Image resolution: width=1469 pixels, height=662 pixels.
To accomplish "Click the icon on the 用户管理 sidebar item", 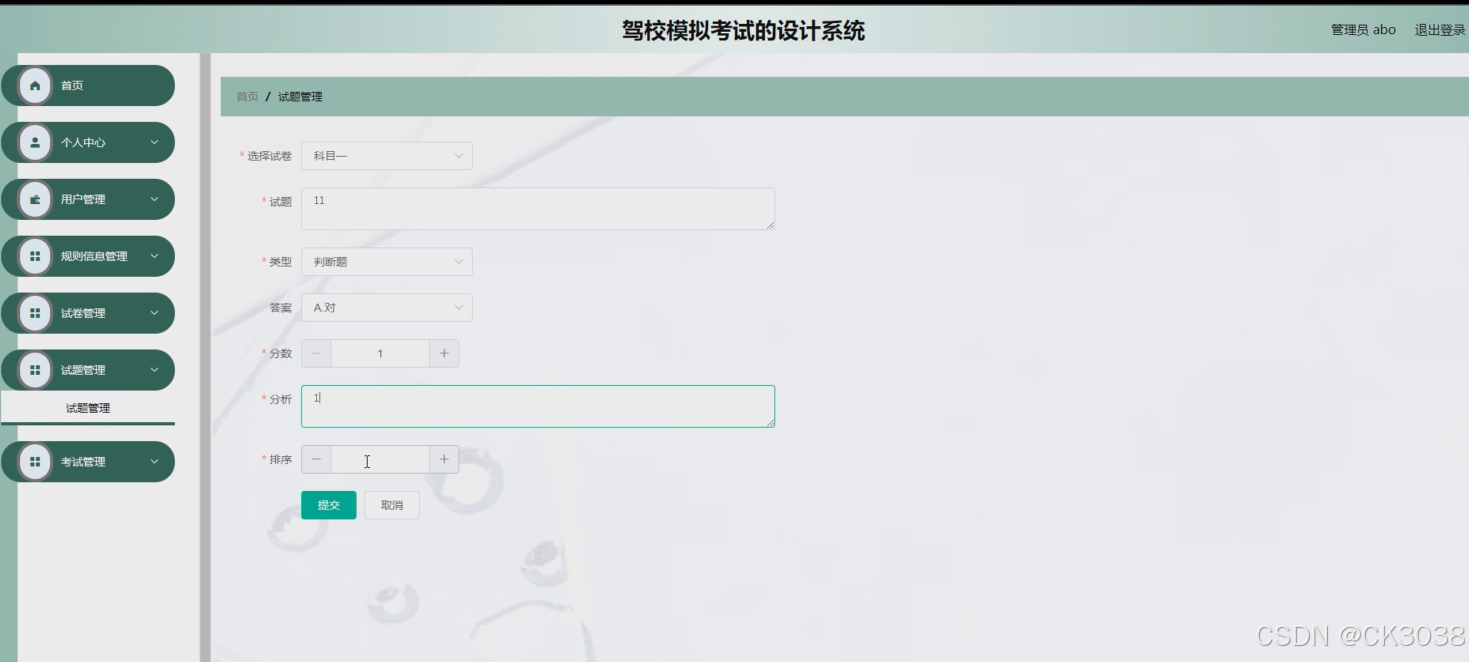I will tap(37, 199).
